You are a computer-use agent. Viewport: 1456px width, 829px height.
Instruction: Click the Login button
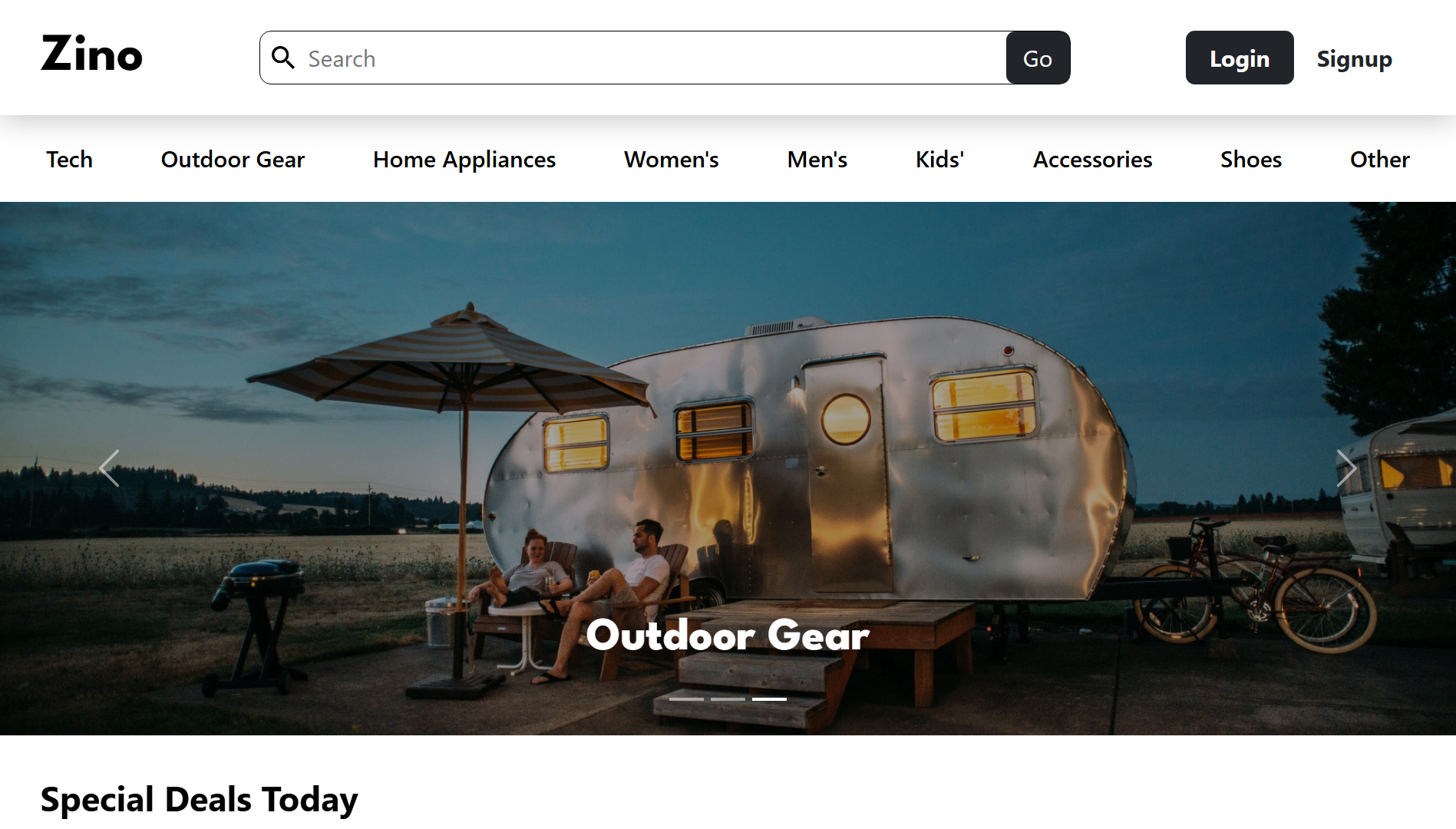point(1240,58)
